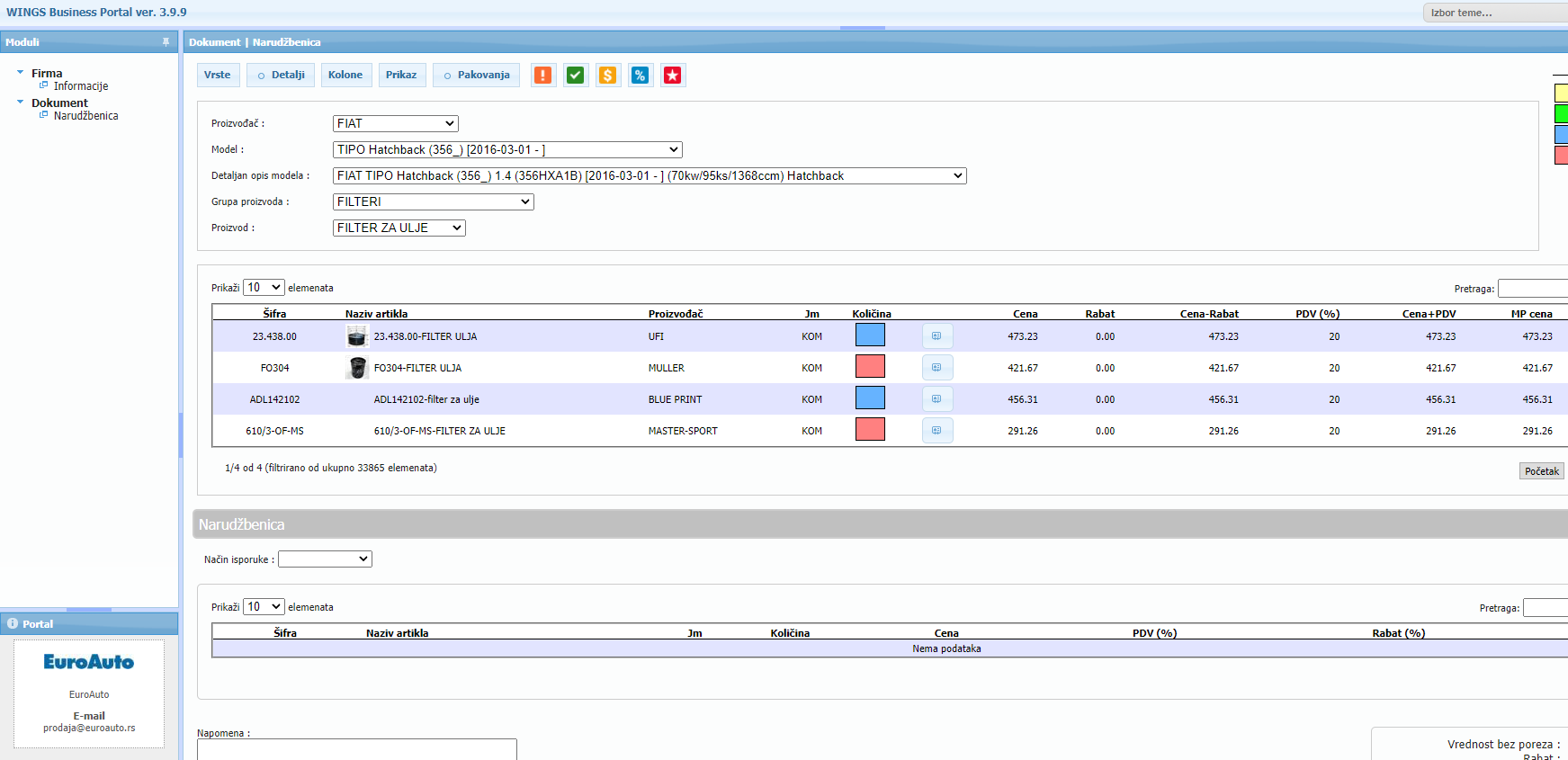Sort products table by MP cena column
This screenshot has width=1568, height=760.
point(1531,314)
